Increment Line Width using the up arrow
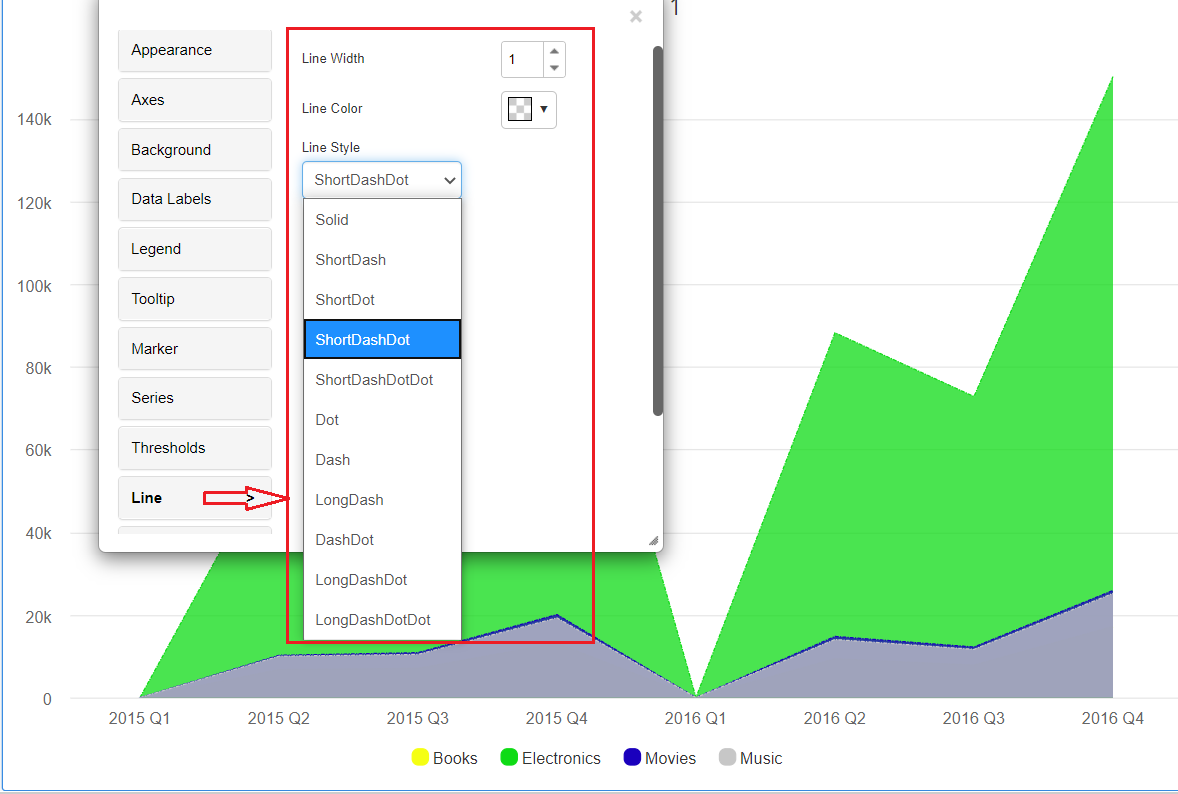1178x794 pixels. 554,52
